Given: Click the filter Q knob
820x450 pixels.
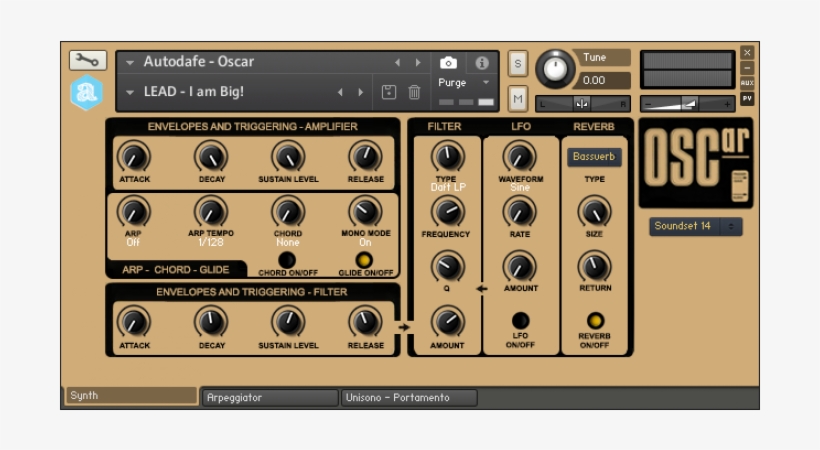Looking at the screenshot, I should (448, 267).
